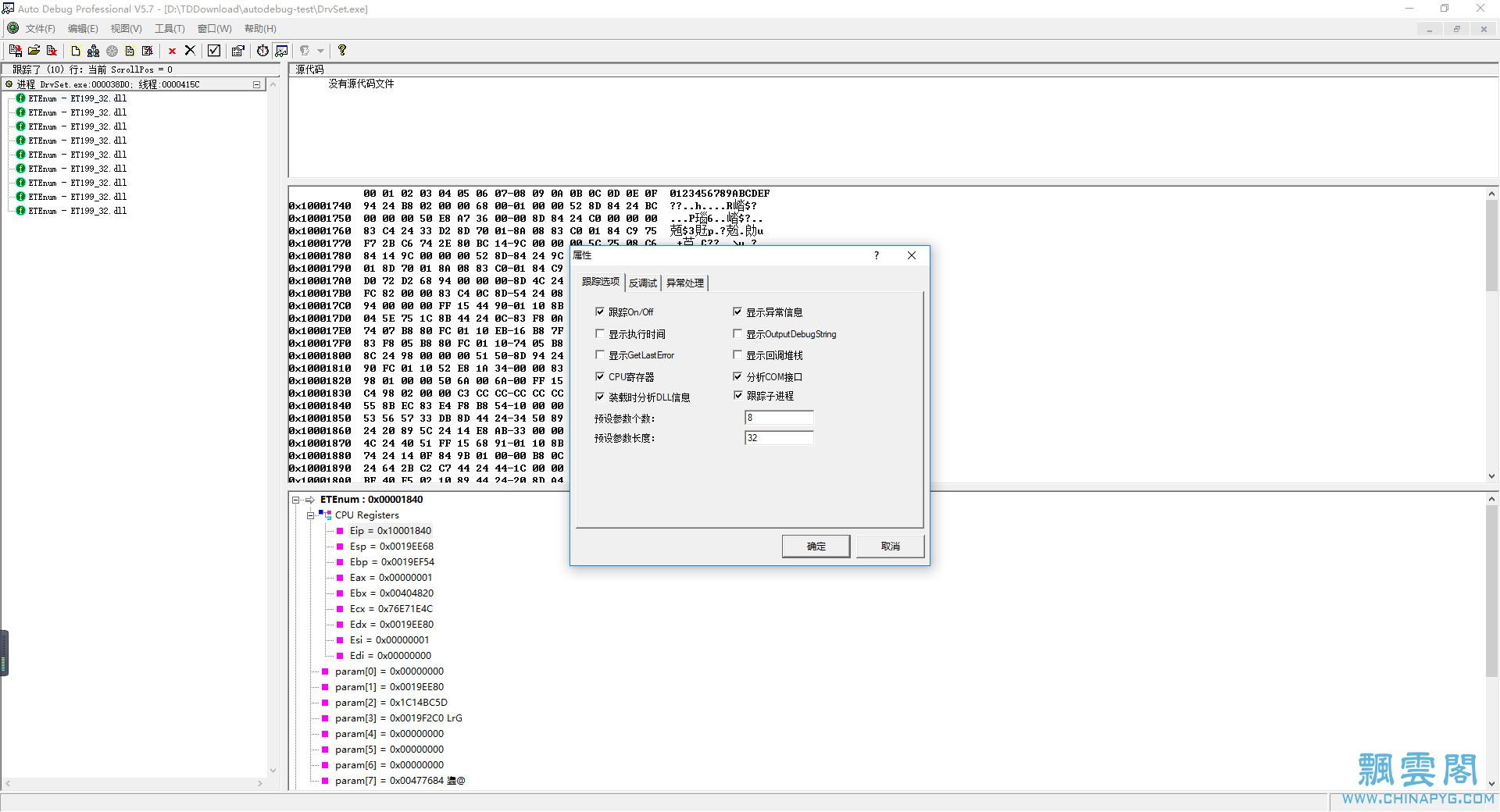Click the process icon beside 进程 DrvSet.exe
Image resolution: width=1500 pixels, height=812 pixels.
click(x=9, y=84)
